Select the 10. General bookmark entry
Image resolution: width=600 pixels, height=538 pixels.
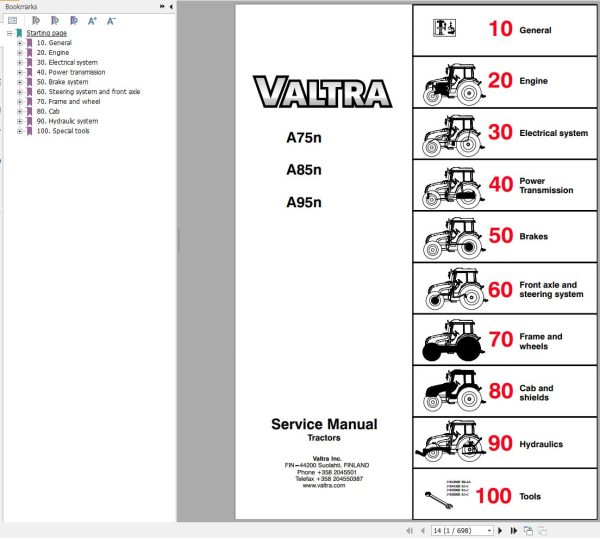click(54, 42)
